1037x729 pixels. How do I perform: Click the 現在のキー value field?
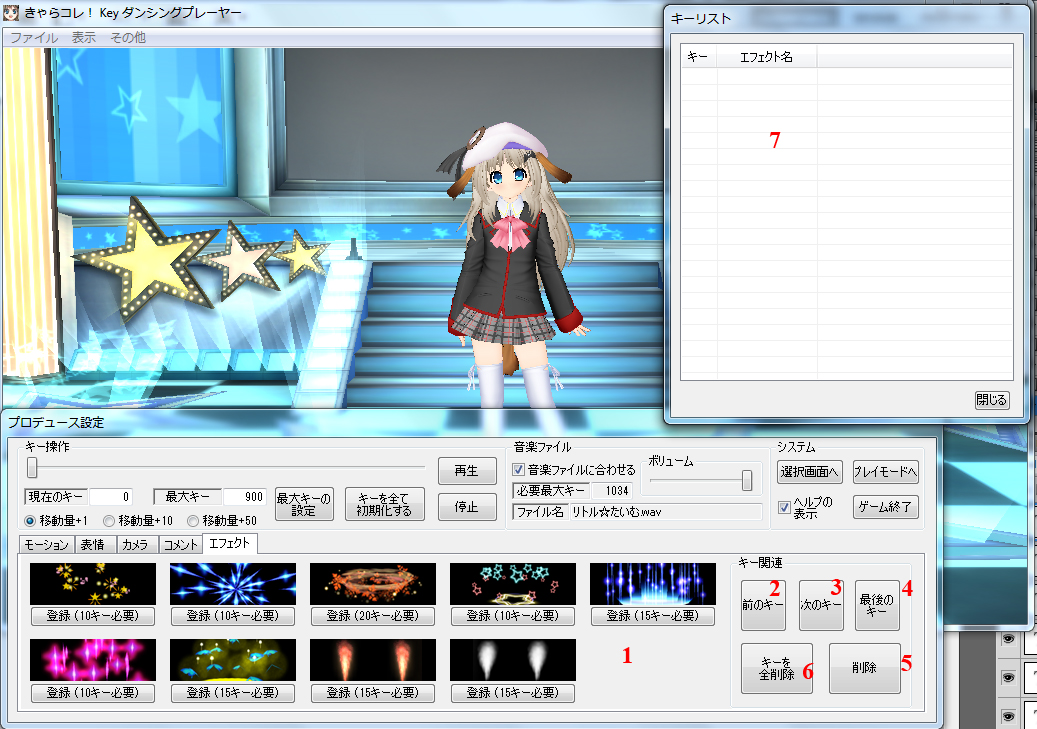(x=110, y=496)
